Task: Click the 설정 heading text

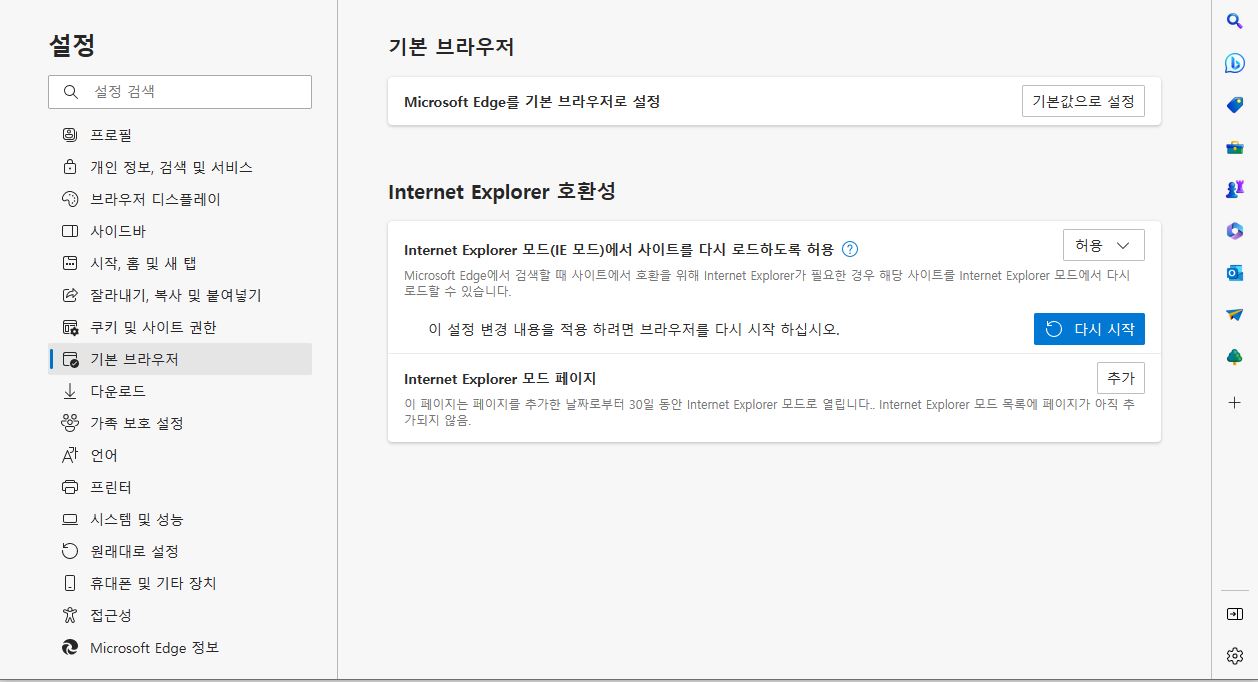Action: tap(72, 45)
